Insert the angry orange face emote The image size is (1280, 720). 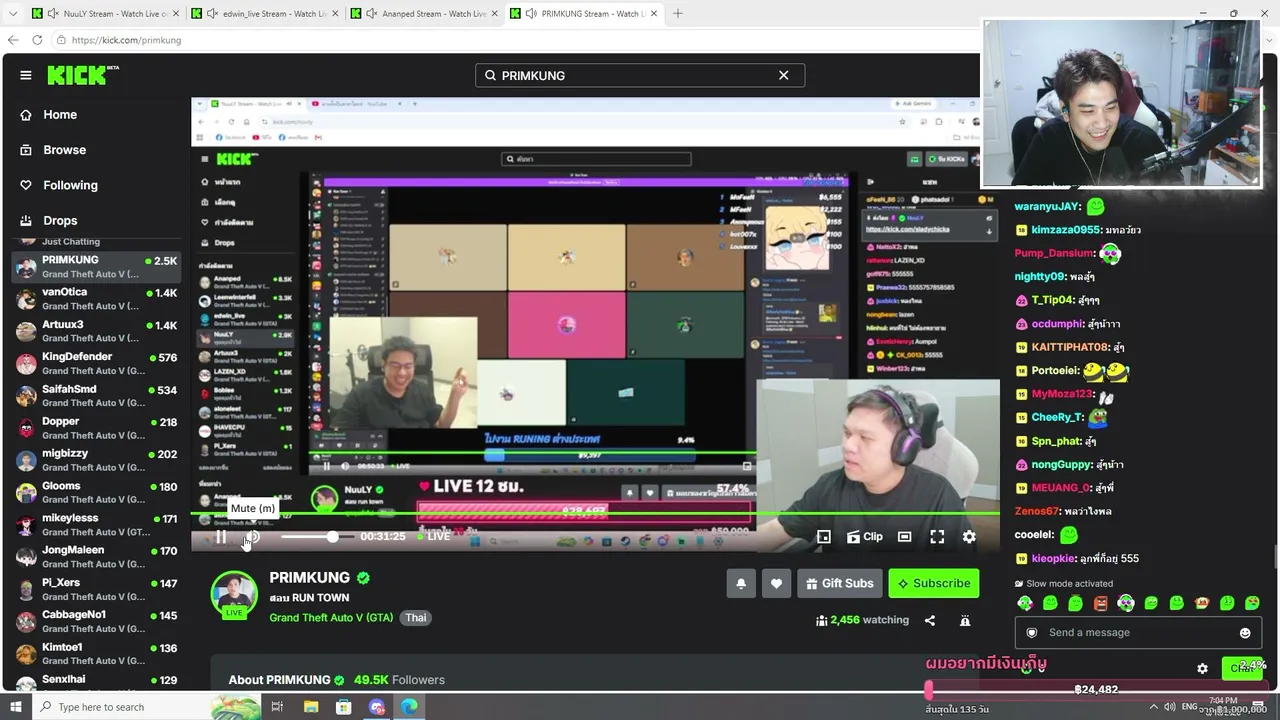click(1101, 603)
